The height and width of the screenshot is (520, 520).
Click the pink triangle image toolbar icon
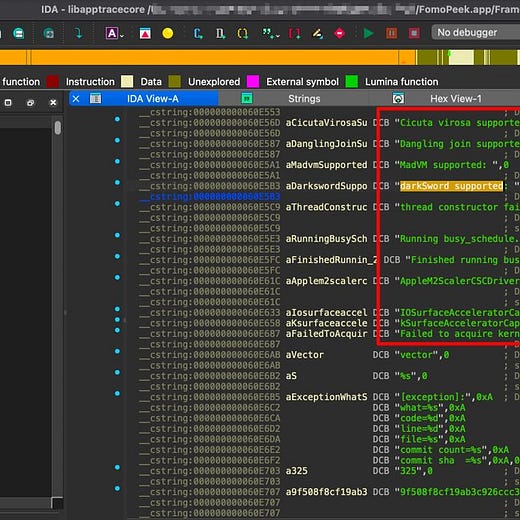coord(145,33)
